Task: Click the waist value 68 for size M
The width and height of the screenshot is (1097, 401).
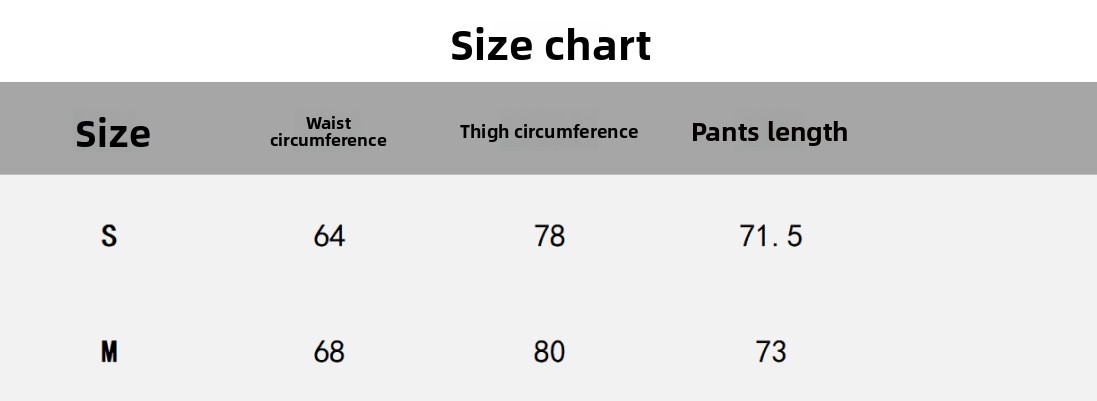Action: point(329,351)
